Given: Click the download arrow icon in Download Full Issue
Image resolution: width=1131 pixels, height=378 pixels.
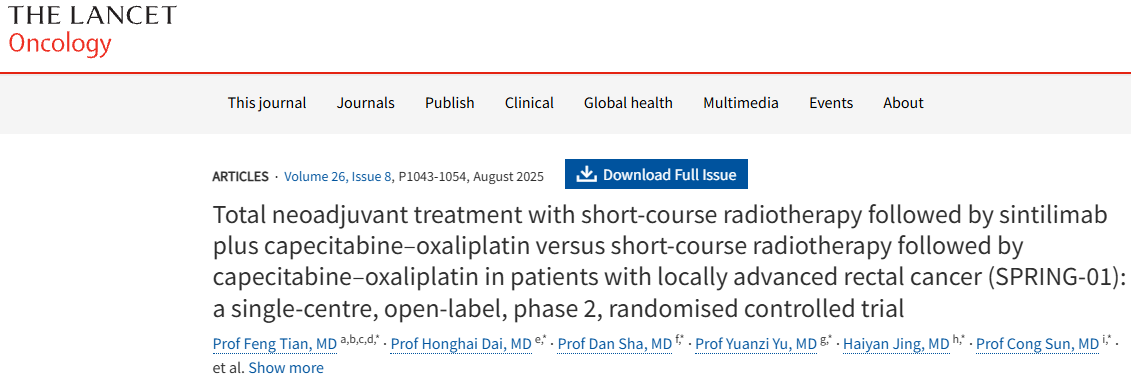Looking at the screenshot, I should (587, 175).
